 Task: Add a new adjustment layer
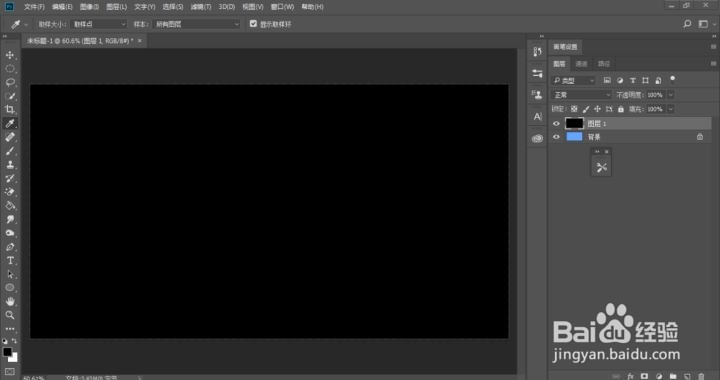659,376
